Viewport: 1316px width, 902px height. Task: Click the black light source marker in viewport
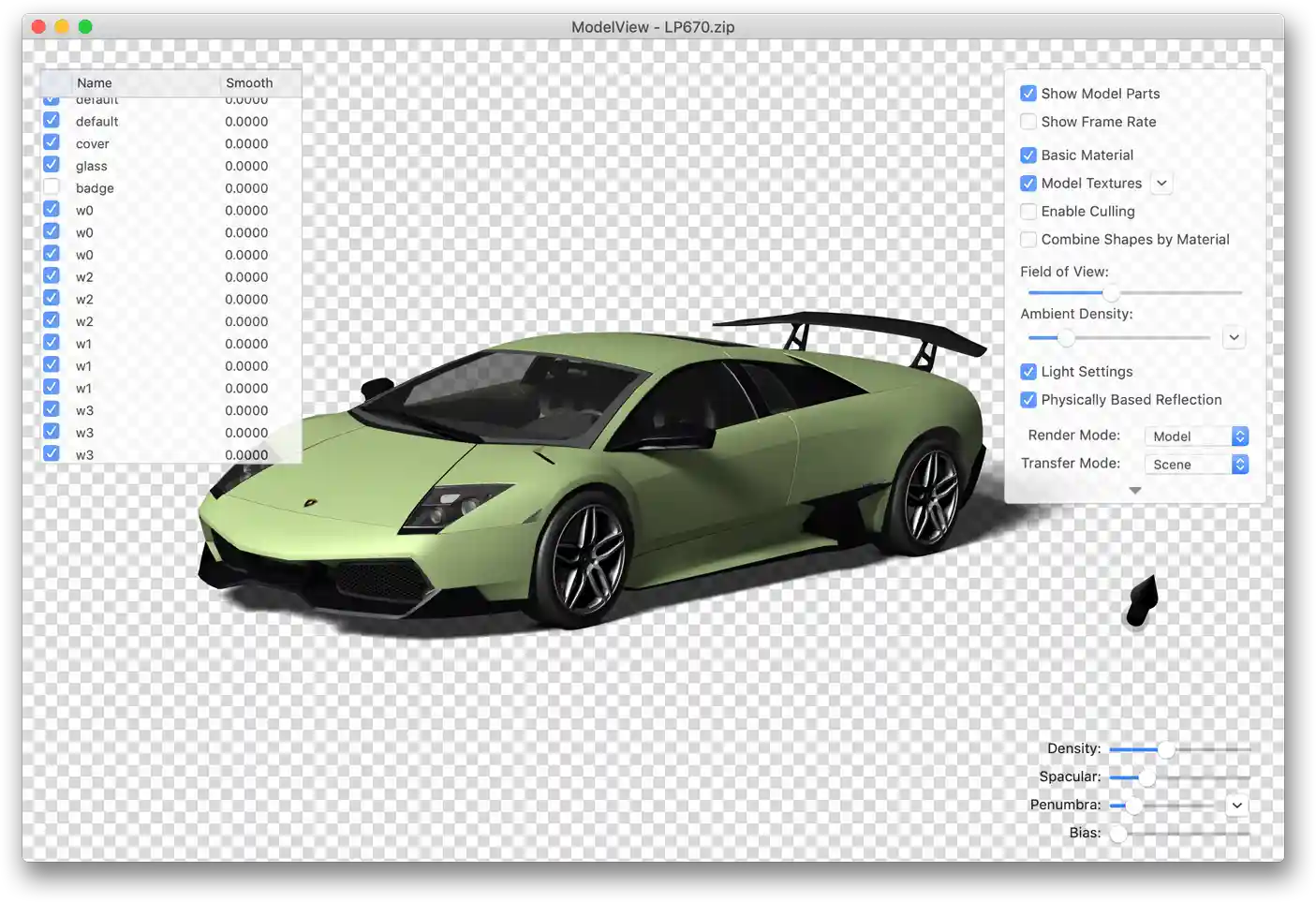pyautogui.click(x=1142, y=600)
